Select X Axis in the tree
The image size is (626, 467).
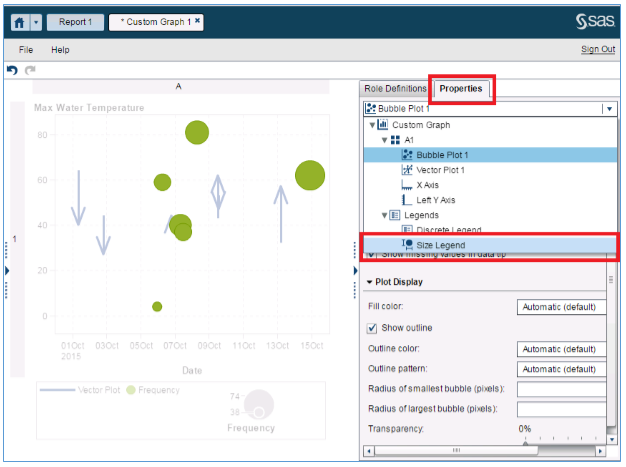click(x=427, y=185)
